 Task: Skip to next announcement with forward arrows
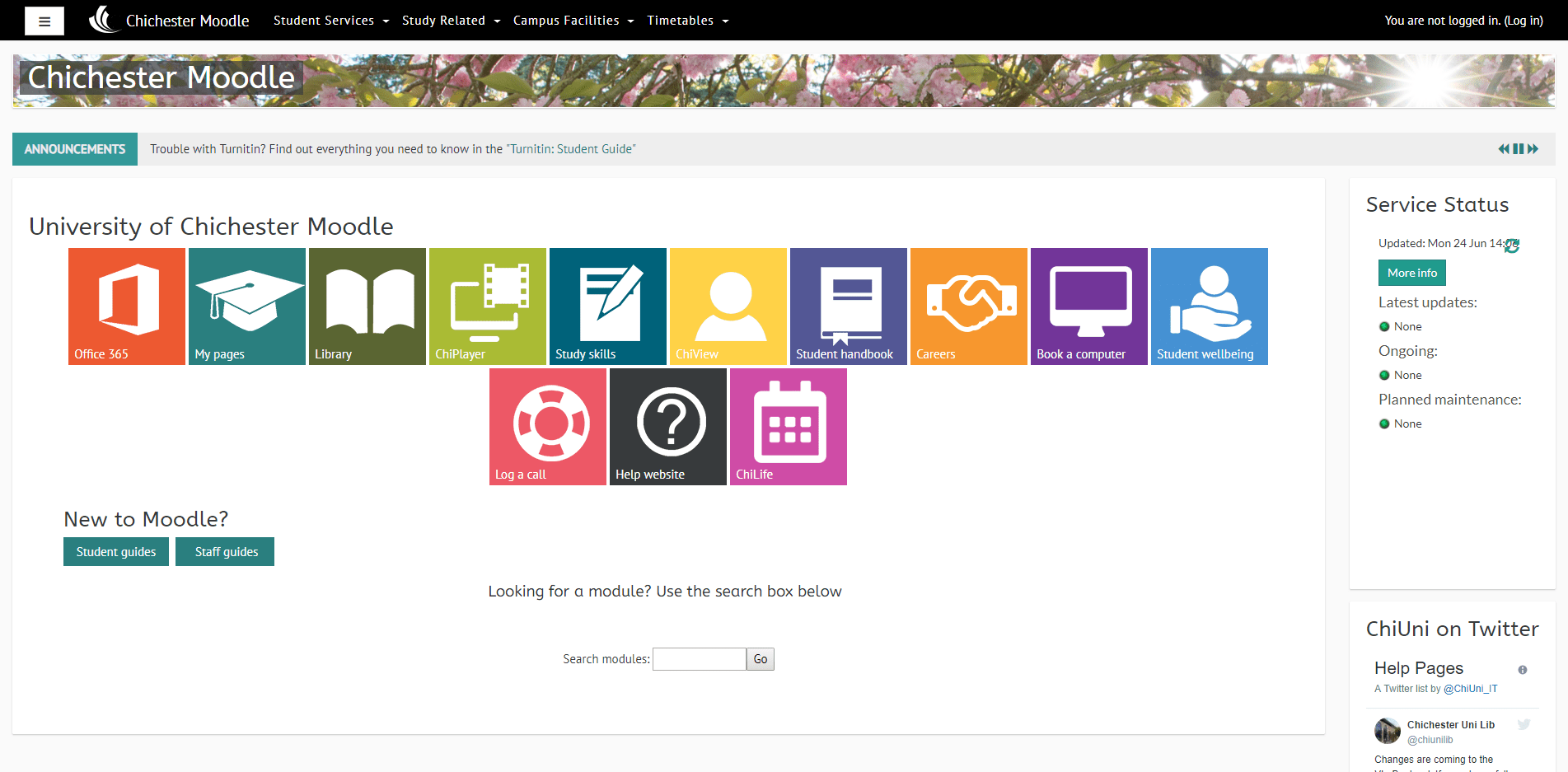click(x=1533, y=149)
